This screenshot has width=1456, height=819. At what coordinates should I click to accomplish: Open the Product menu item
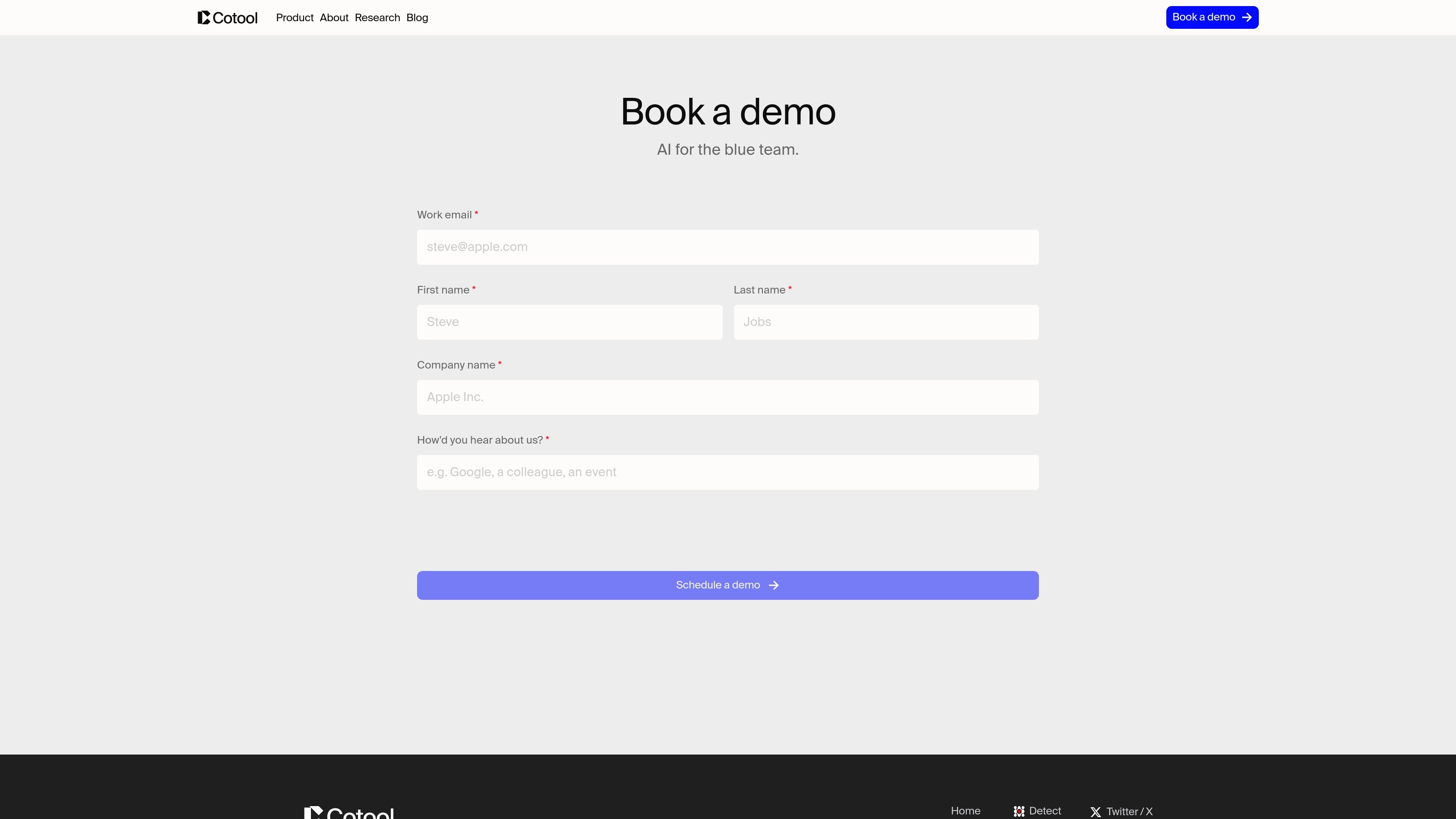click(295, 17)
